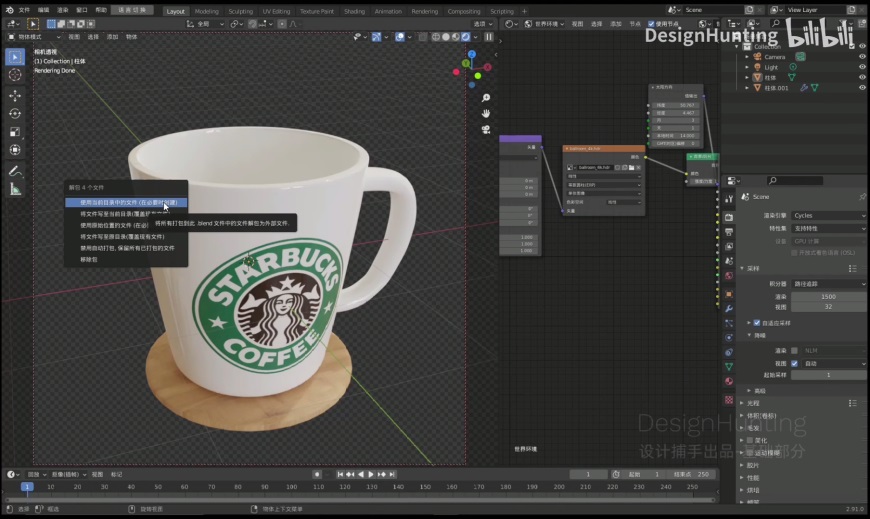The height and width of the screenshot is (519, 870).
Task: Toggle the Adaptive Sampling checkbox
Action: pyautogui.click(x=757, y=323)
